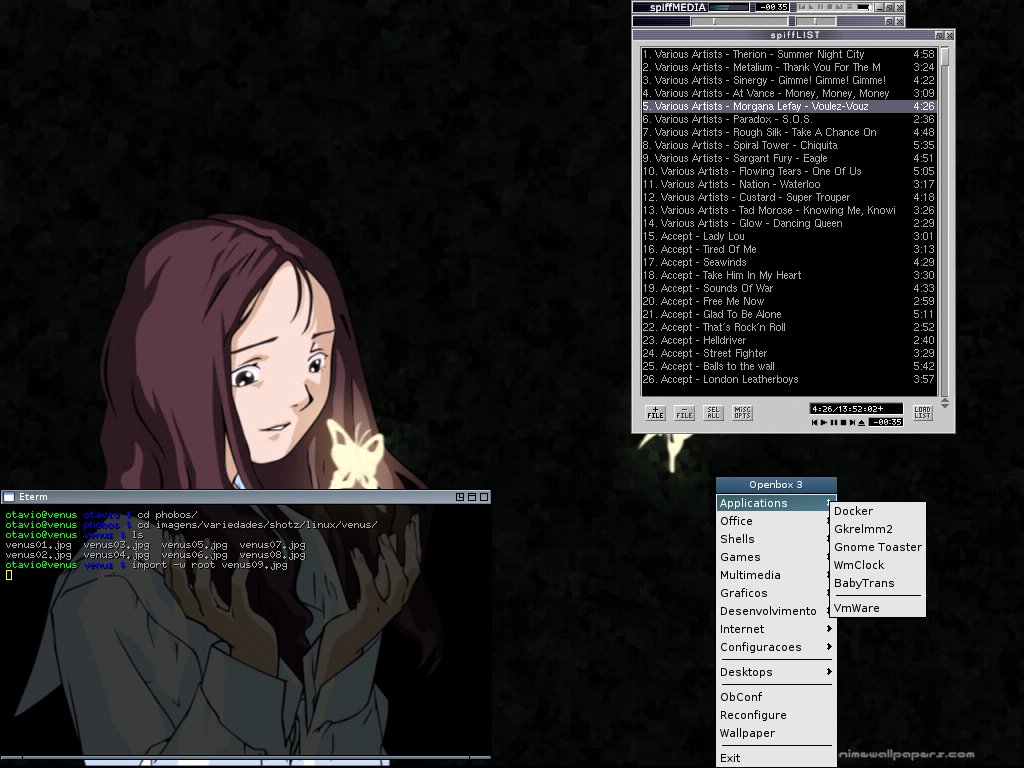The height and width of the screenshot is (768, 1024).
Task: Click the previous button in spiffMEDIA titlebar
Action: click(802, 7)
